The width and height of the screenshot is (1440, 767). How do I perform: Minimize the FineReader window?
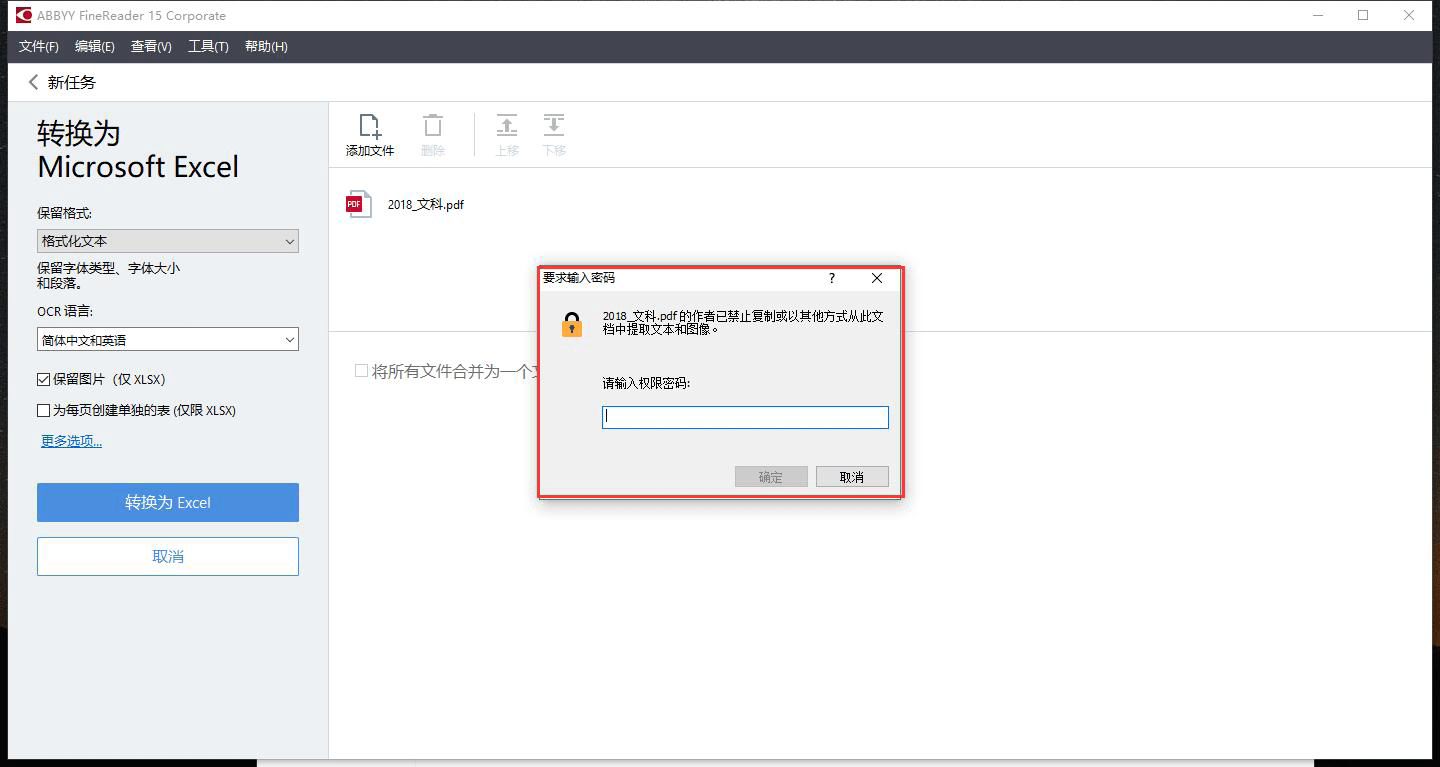(x=1319, y=15)
